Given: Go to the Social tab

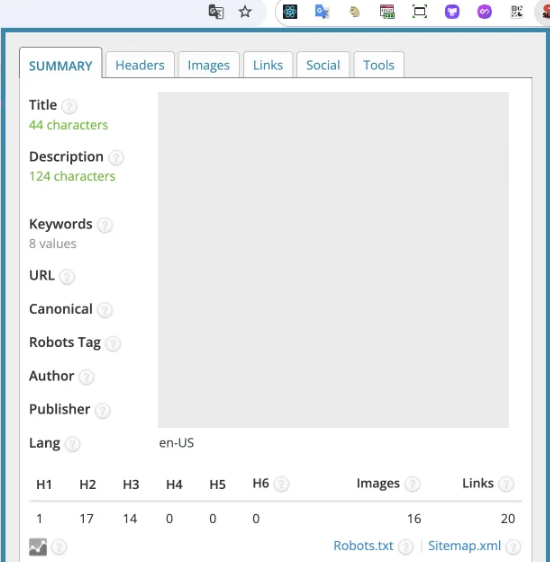Looking at the screenshot, I should (x=323, y=65).
